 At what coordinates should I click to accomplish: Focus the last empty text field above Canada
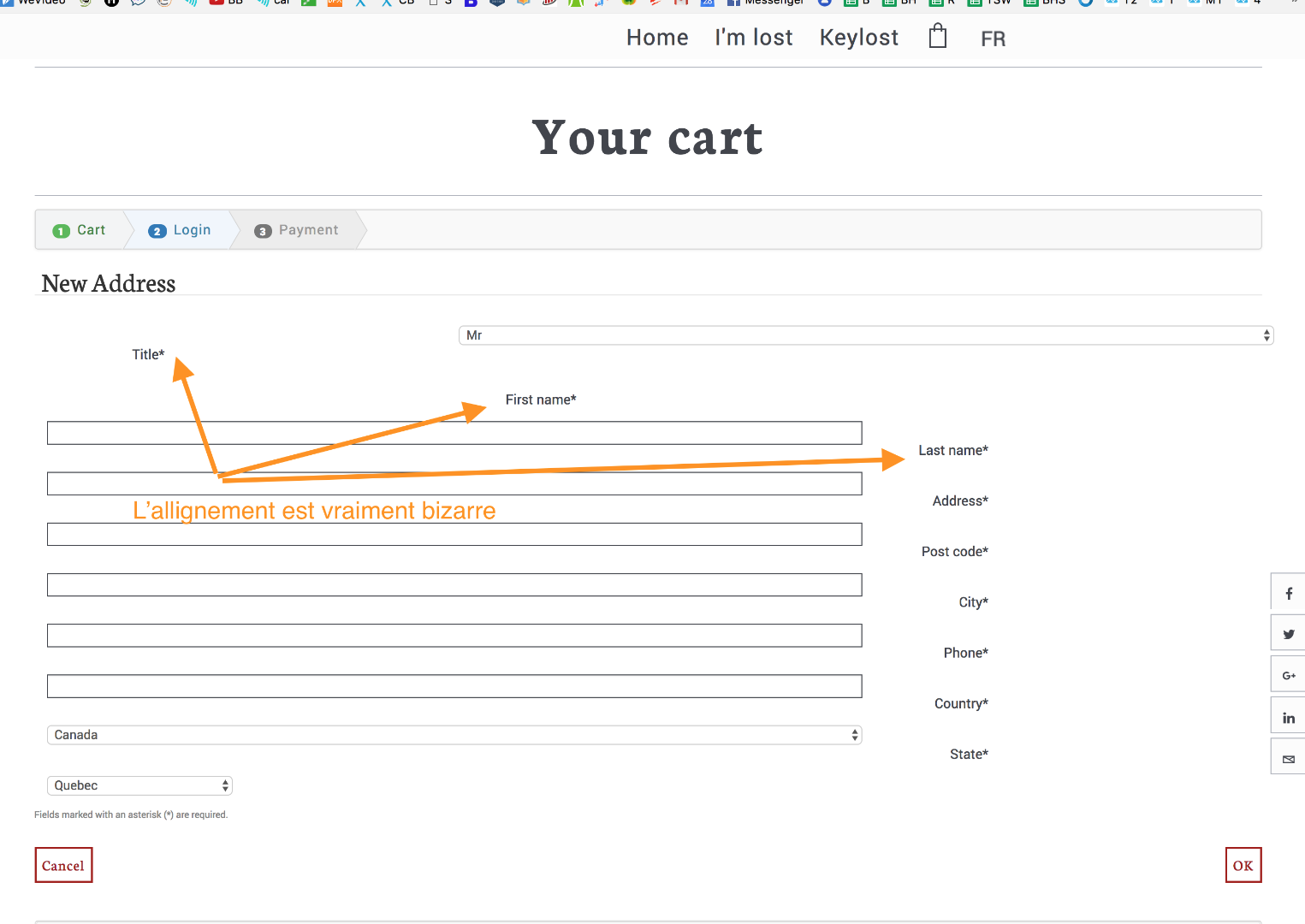454,686
